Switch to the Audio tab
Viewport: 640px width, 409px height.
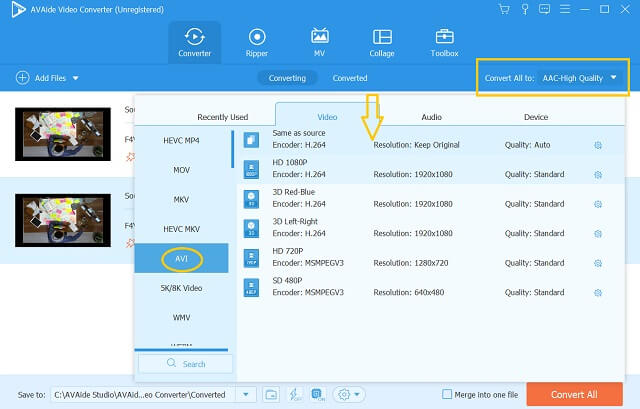[431, 117]
